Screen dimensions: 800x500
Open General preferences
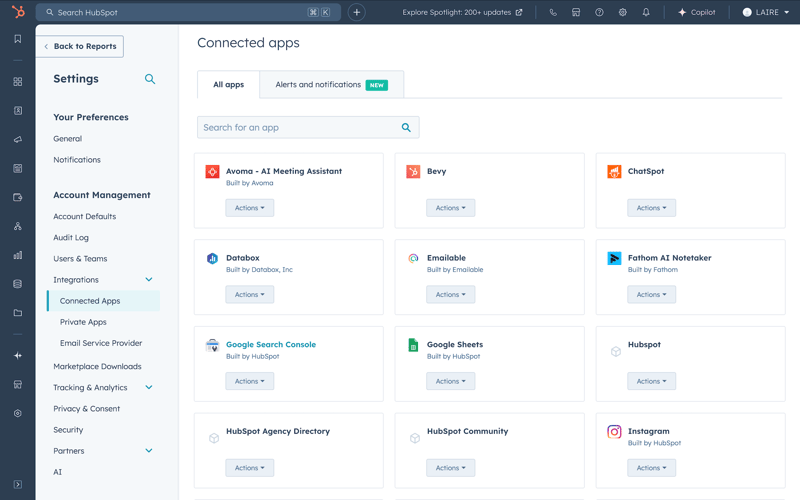(x=67, y=139)
